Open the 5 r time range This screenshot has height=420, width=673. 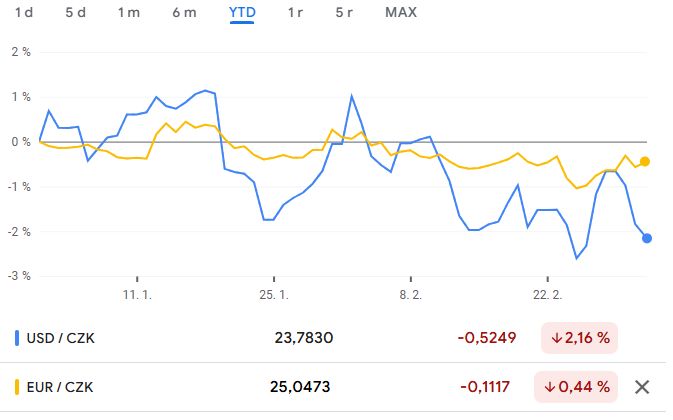(x=344, y=12)
